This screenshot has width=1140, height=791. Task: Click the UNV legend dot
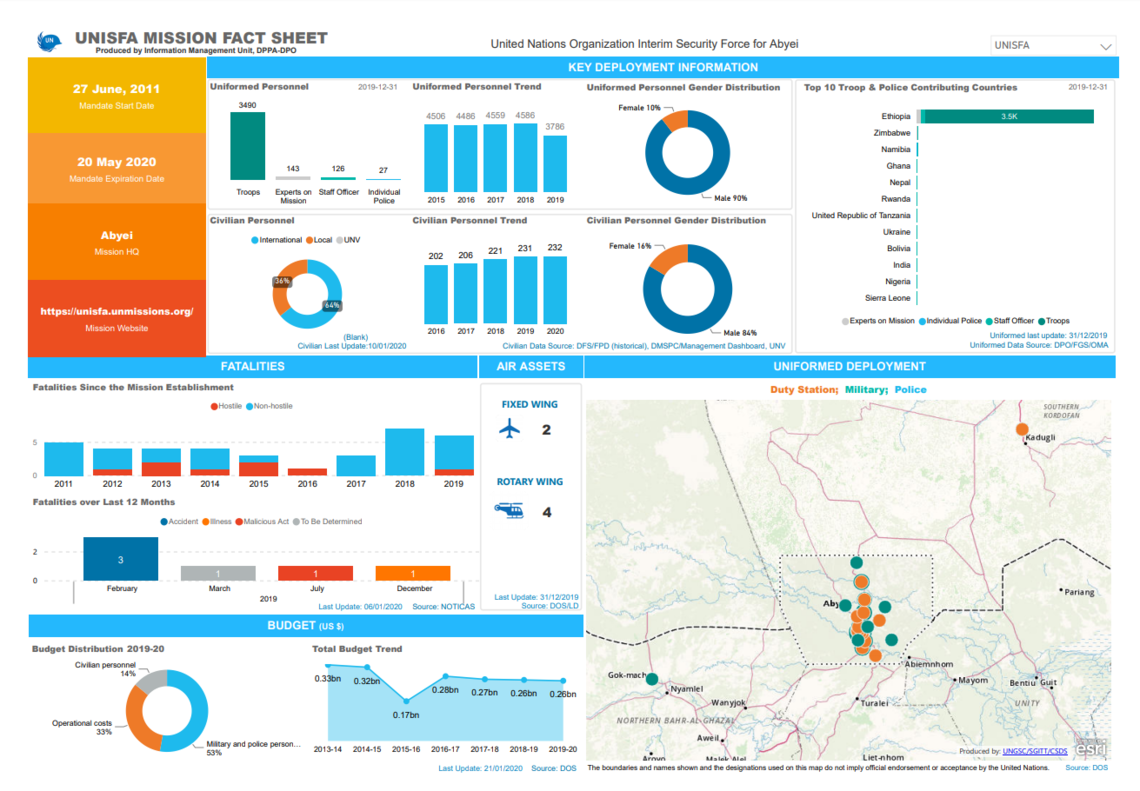click(340, 240)
